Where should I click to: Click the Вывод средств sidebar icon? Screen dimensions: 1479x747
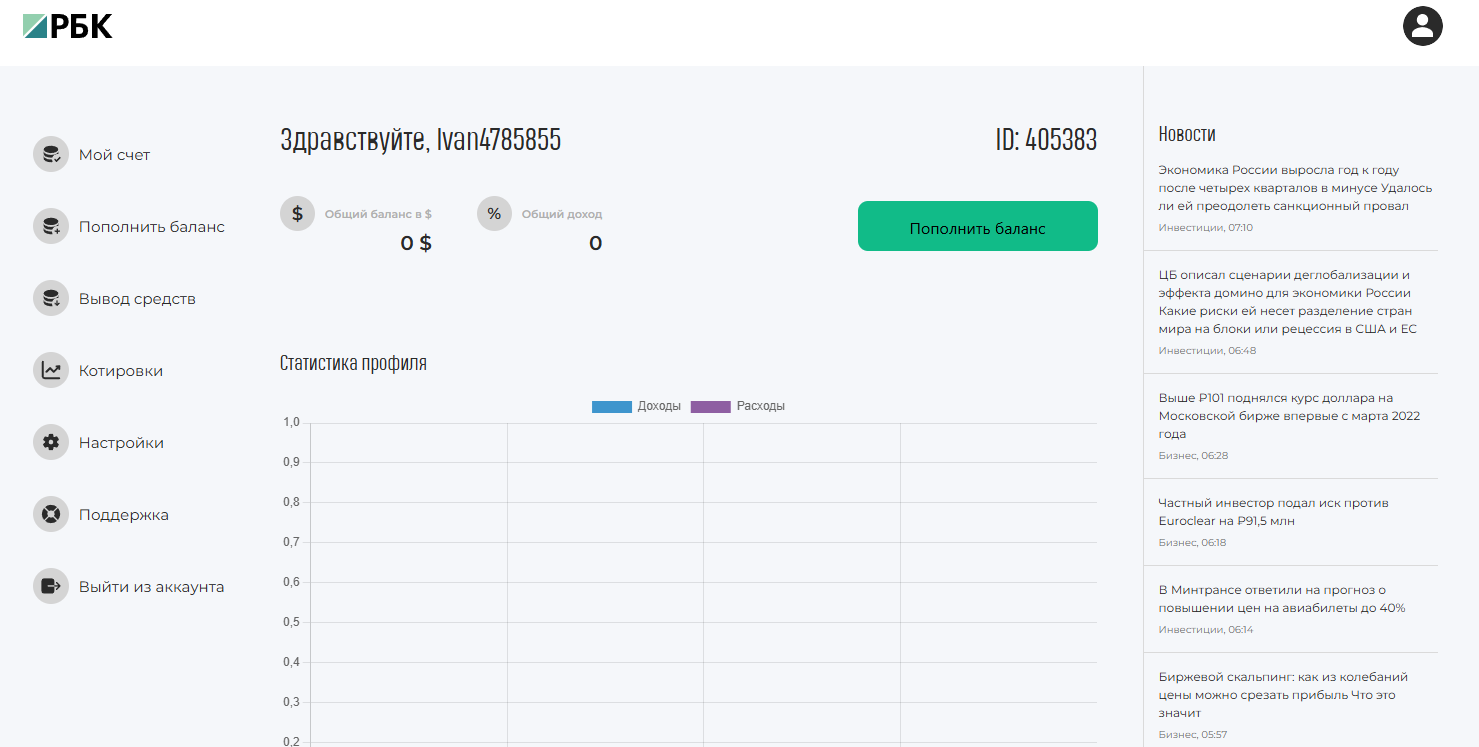51,299
